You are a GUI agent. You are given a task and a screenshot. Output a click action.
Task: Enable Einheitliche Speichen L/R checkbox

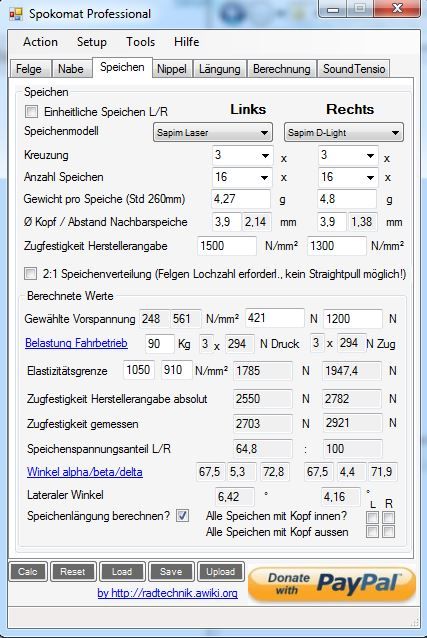(x=31, y=111)
